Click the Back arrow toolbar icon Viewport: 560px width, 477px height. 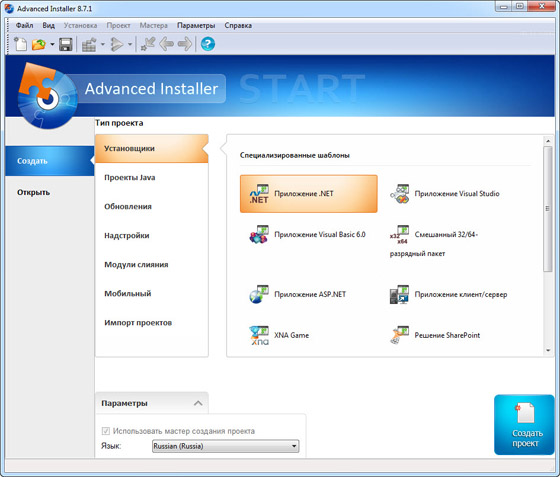click(x=166, y=45)
